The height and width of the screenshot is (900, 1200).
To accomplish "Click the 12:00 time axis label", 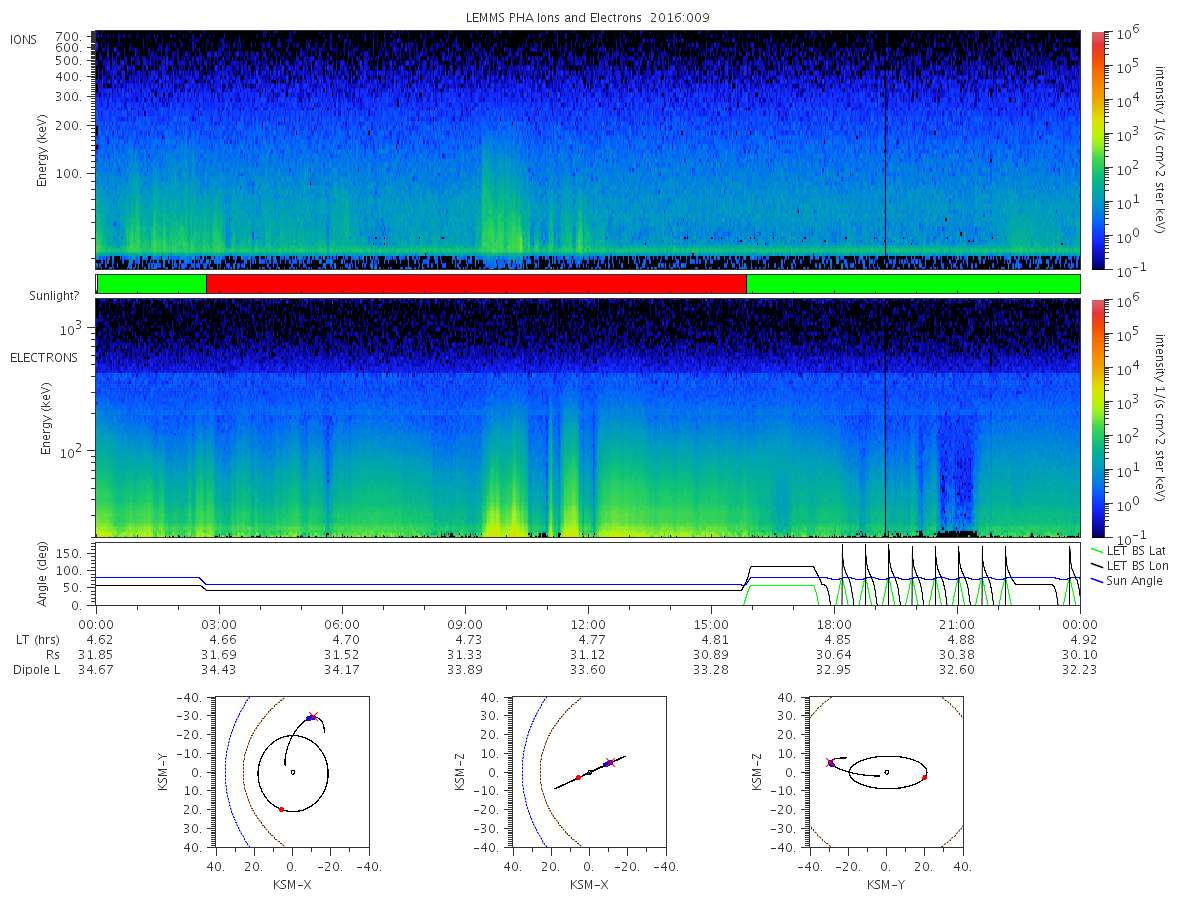I will 588,623.
